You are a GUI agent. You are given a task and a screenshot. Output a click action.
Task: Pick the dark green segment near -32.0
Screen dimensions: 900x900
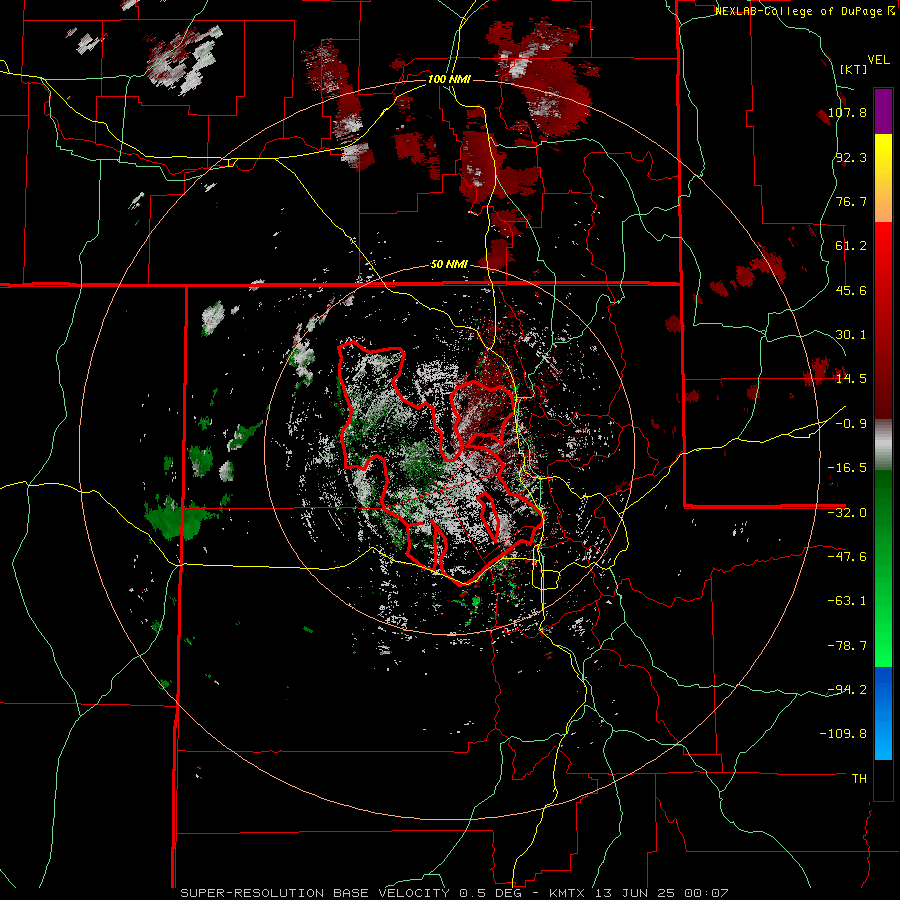[883, 505]
